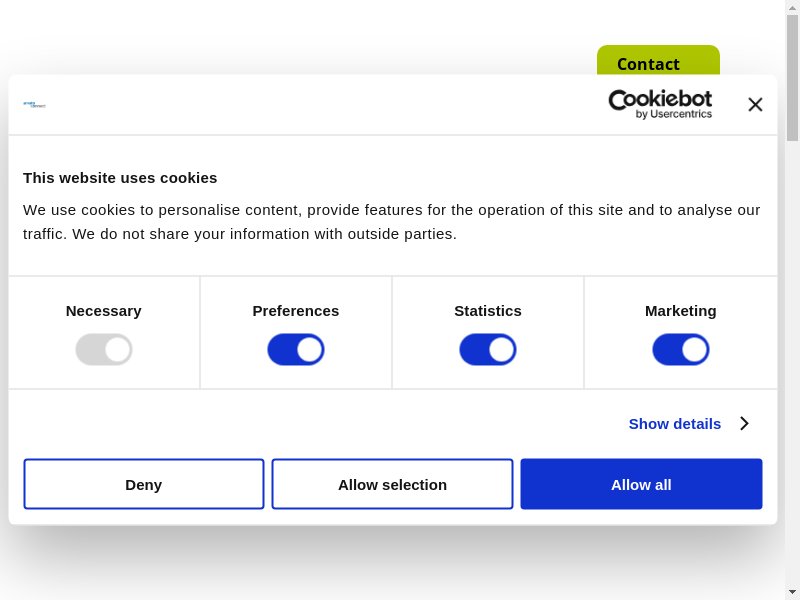Click the Cookiebot by Usercentrics logo
Screen dimensions: 800x600
coord(660,104)
